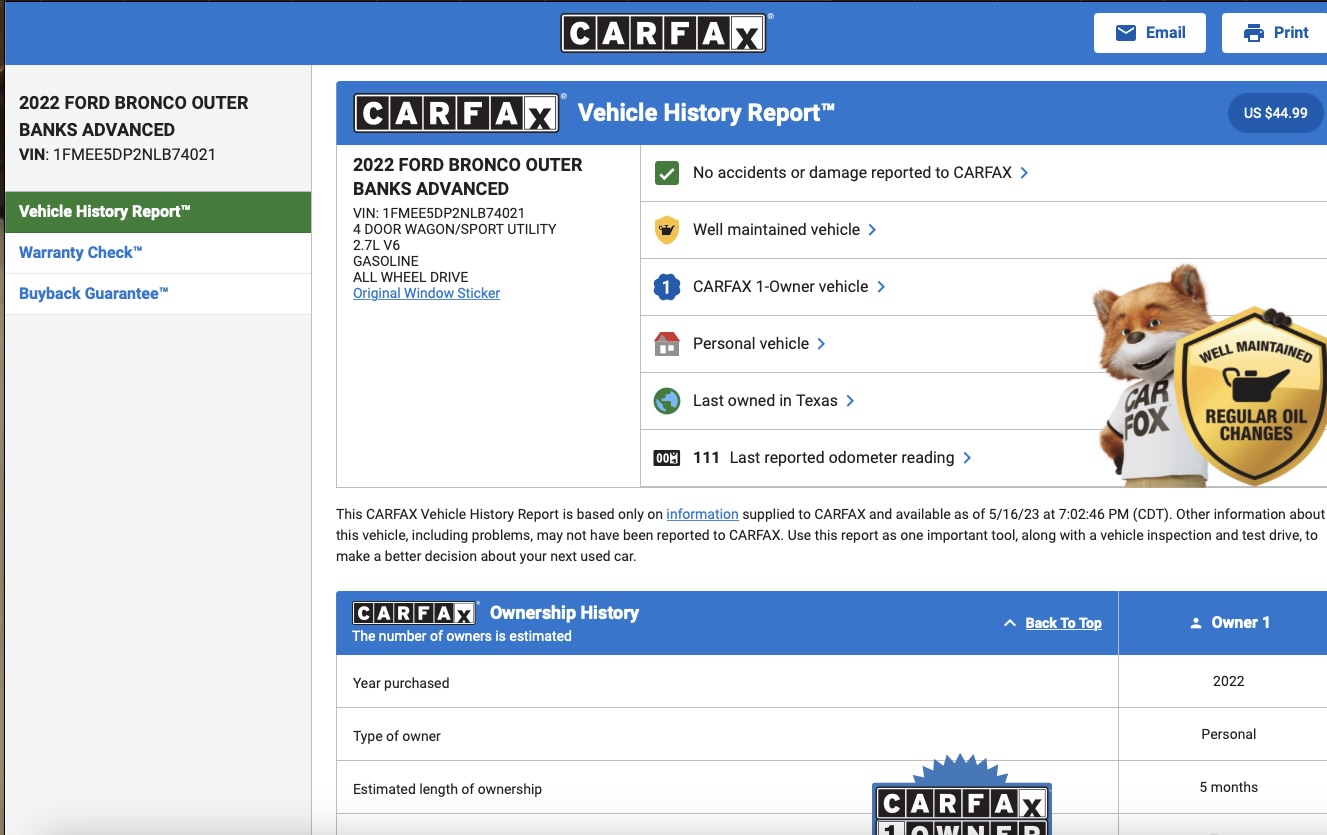Open the information link in disclaimer
1327x835 pixels.
702,514
